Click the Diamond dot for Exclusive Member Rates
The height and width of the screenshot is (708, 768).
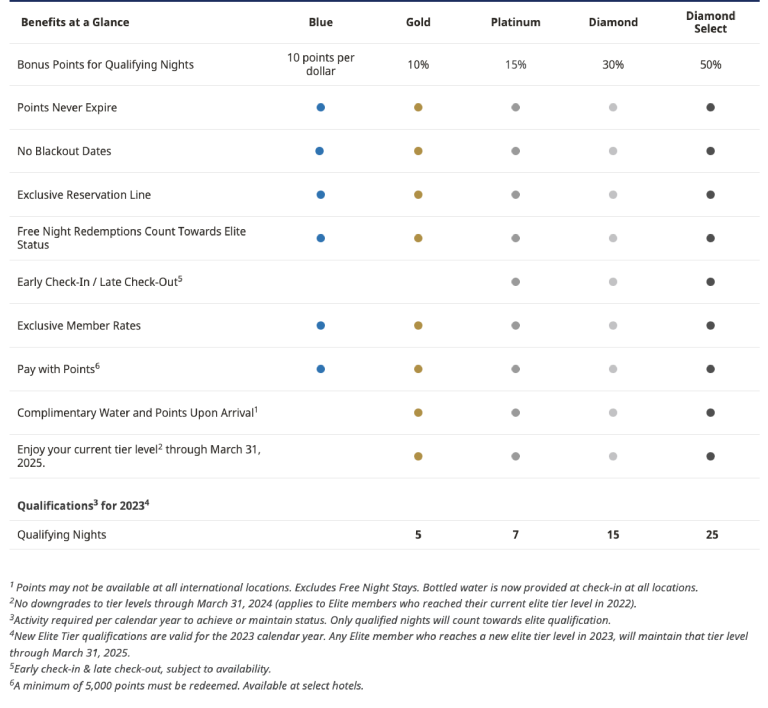coord(613,325)
